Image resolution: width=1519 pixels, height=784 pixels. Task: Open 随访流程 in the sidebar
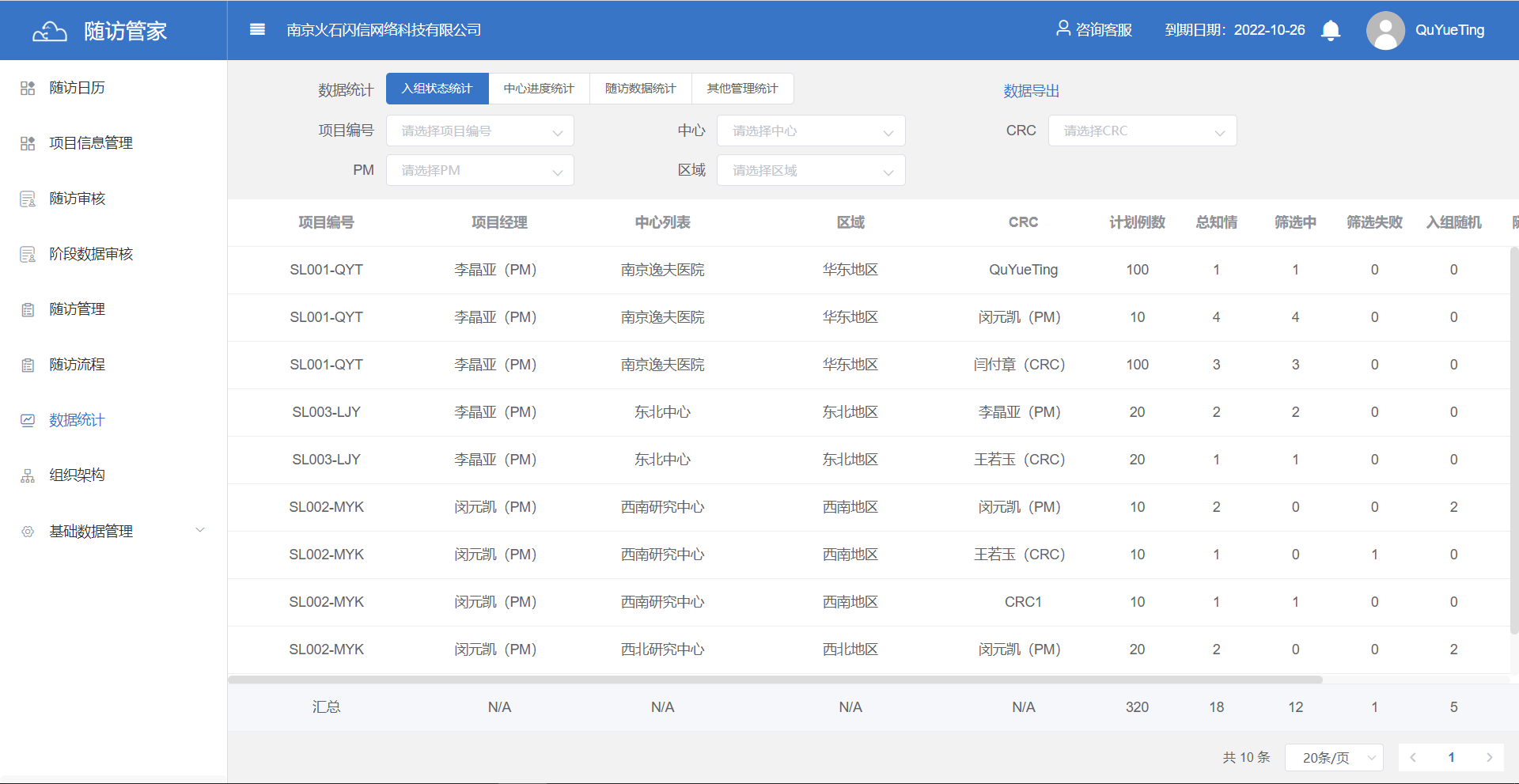pos(77,365)
